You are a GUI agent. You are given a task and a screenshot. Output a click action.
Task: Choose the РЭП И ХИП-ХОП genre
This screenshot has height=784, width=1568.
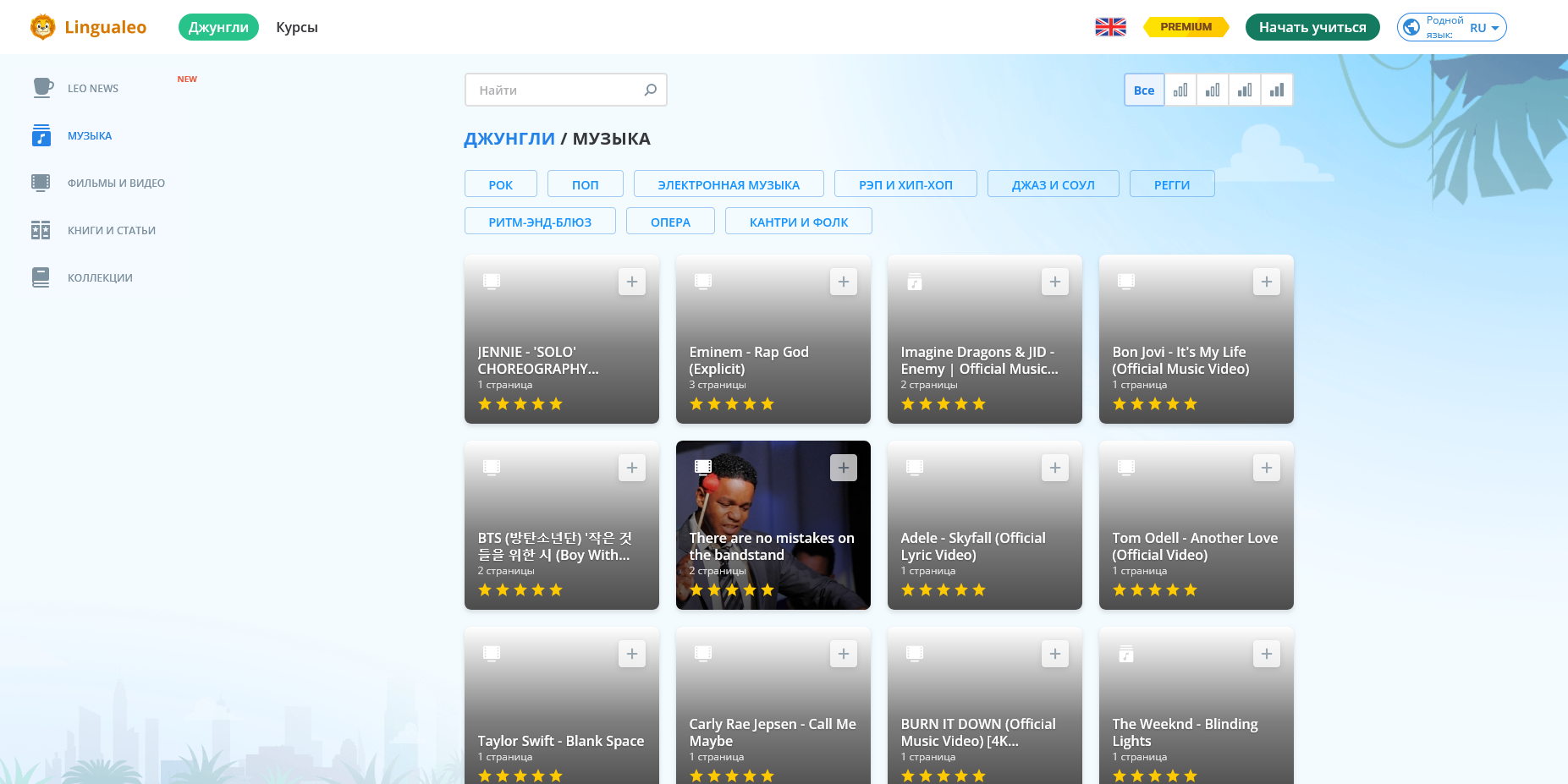click(x=905, y=184)
